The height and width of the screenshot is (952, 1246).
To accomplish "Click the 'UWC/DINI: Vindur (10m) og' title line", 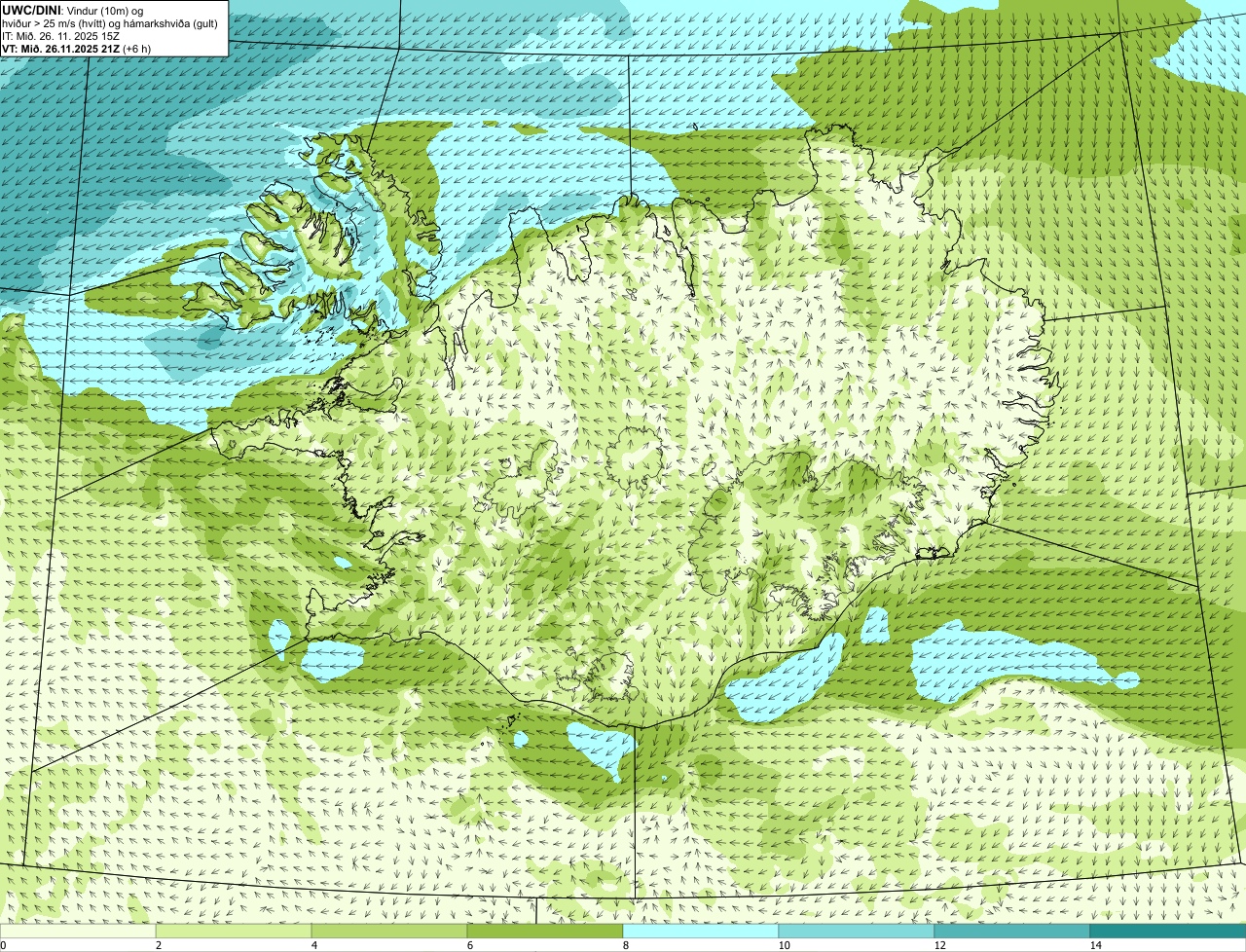I will click(x=73, y=10).
